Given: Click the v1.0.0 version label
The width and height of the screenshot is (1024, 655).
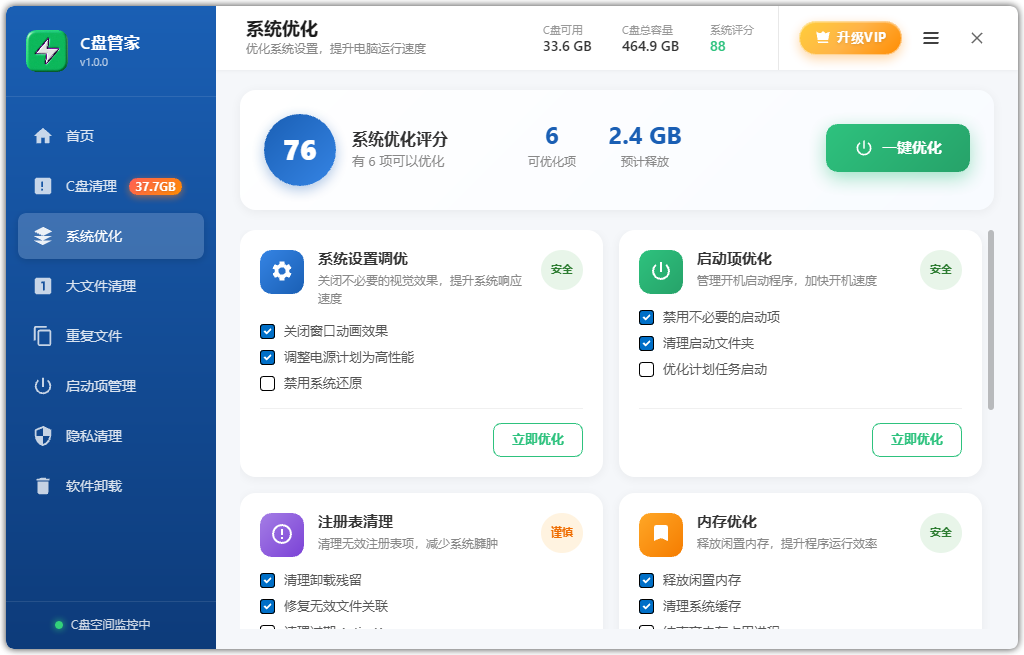Looking at the screenshot, I should coord(94,63).
